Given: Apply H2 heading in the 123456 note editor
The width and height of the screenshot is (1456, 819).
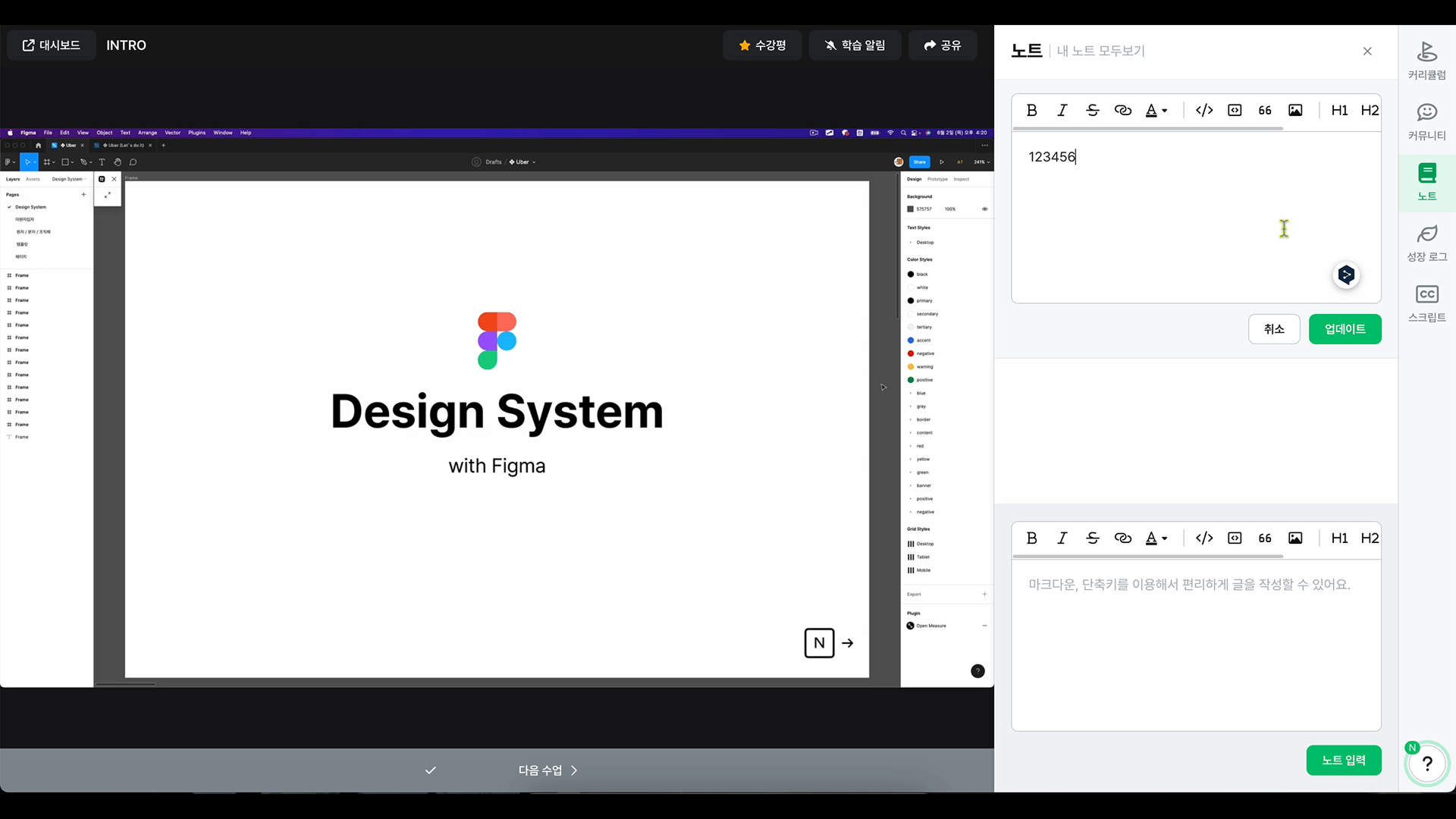Looking at the screenshot, I should tap(1370, 110).
